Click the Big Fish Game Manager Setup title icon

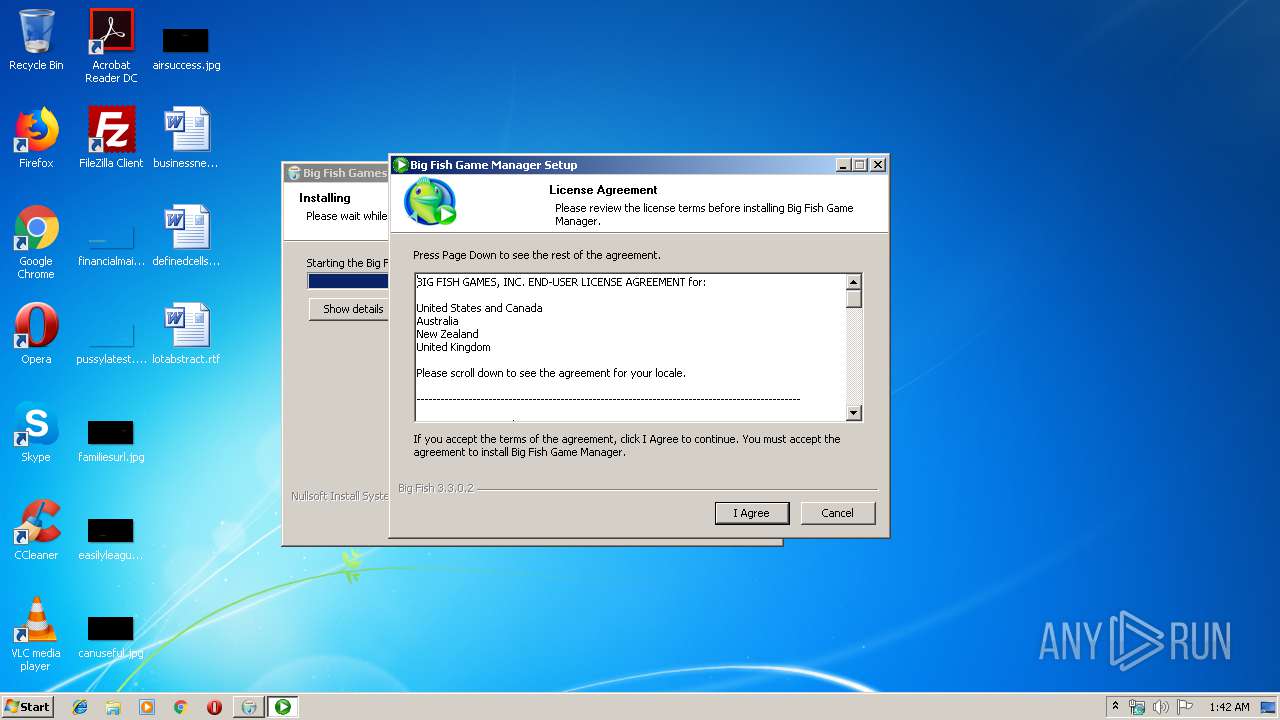[x=401, y=165]
